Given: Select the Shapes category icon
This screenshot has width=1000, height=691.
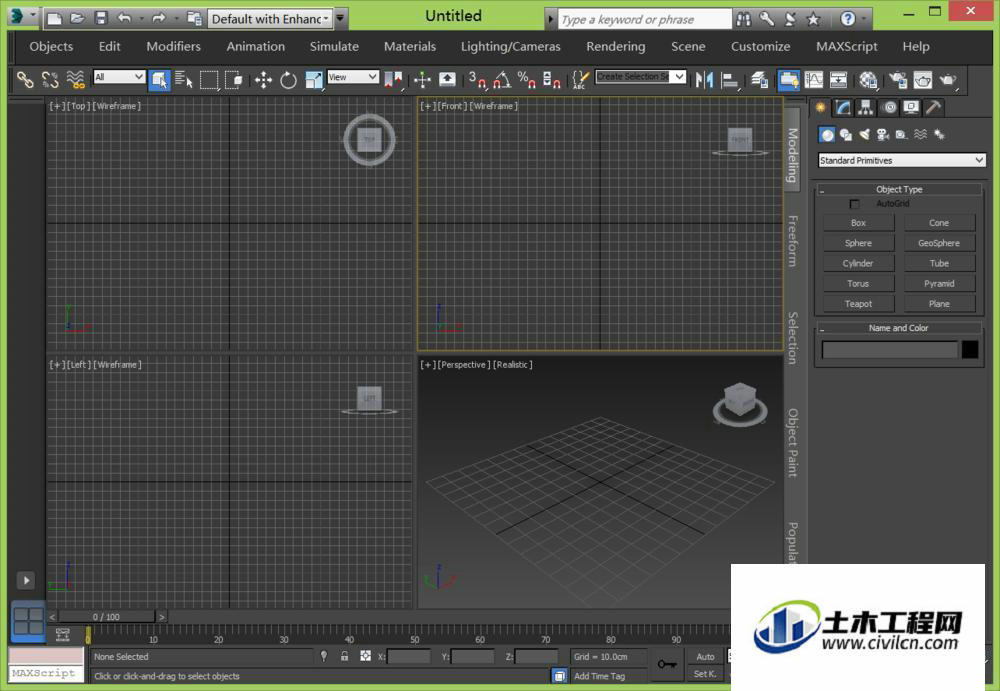Looking at the screenshot, I should 846,135.
